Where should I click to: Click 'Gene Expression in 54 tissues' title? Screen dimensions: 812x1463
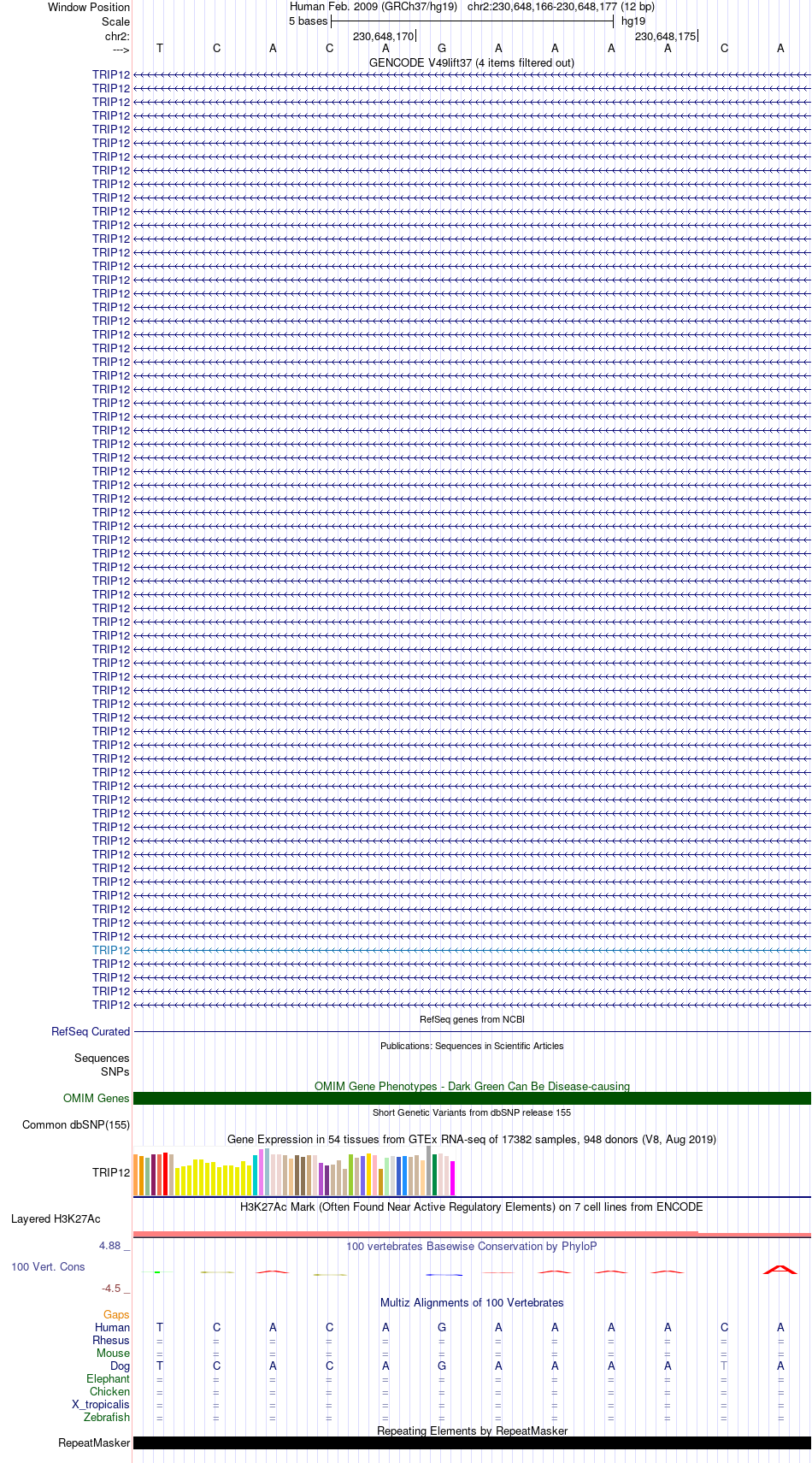coord(472,1140)
